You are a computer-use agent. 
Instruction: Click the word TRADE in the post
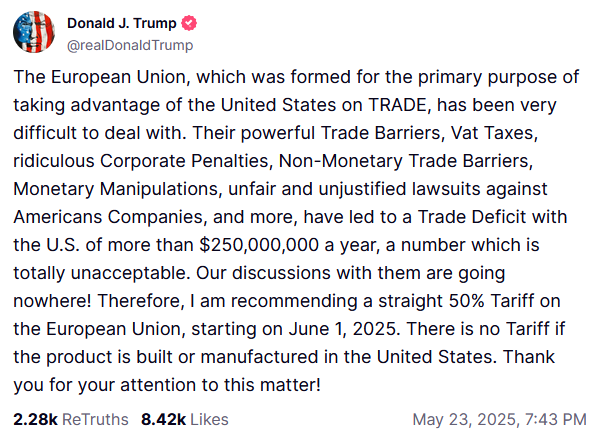[x=399, y=105]
